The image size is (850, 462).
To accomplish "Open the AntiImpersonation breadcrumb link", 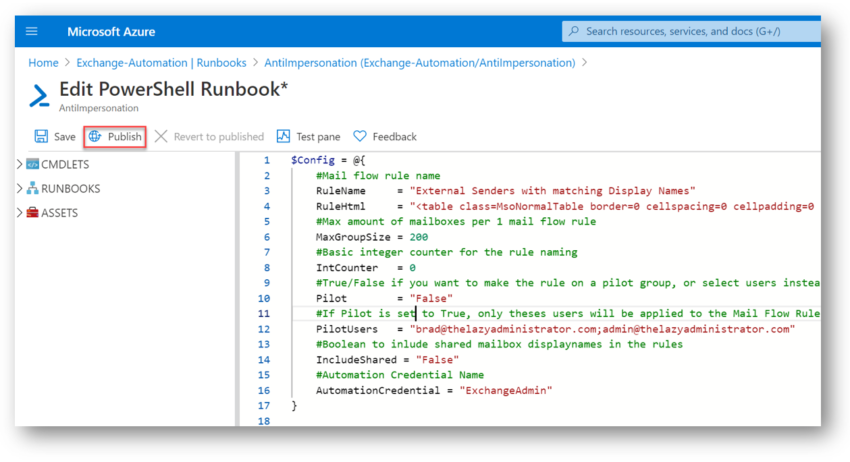I will (420, 63).
